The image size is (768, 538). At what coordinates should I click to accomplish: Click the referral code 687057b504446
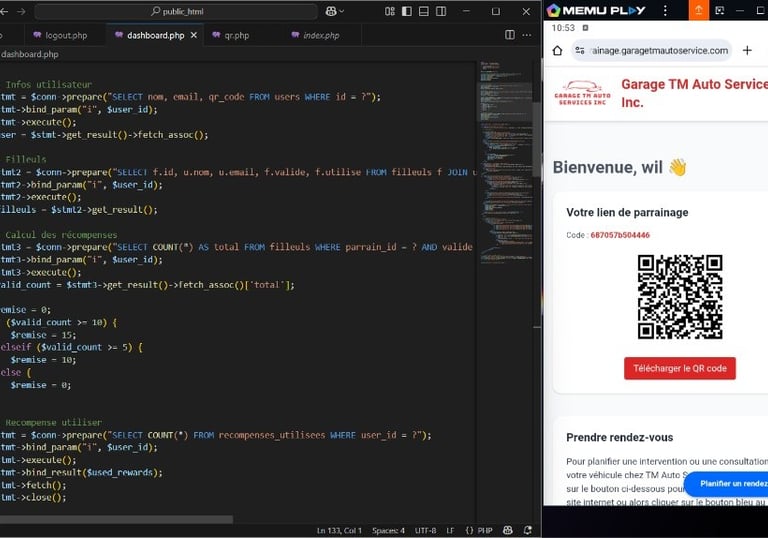pos(620,235)
